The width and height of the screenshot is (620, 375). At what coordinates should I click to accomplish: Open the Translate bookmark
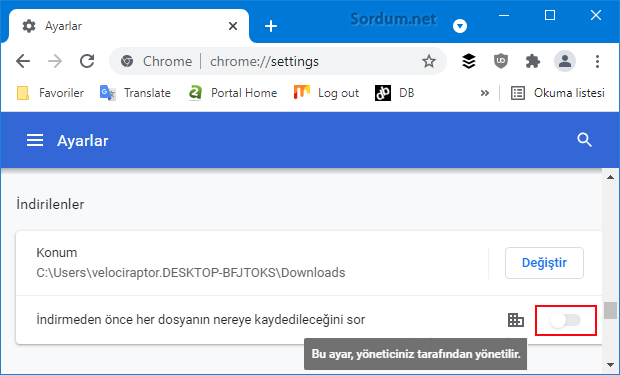135,93
